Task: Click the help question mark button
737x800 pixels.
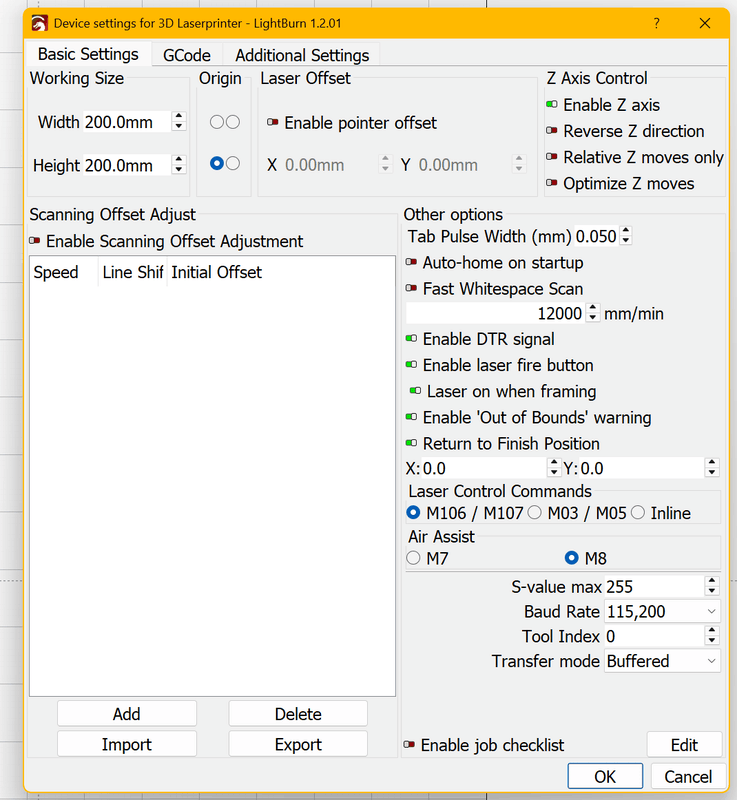Action: (x=657, y=22)
